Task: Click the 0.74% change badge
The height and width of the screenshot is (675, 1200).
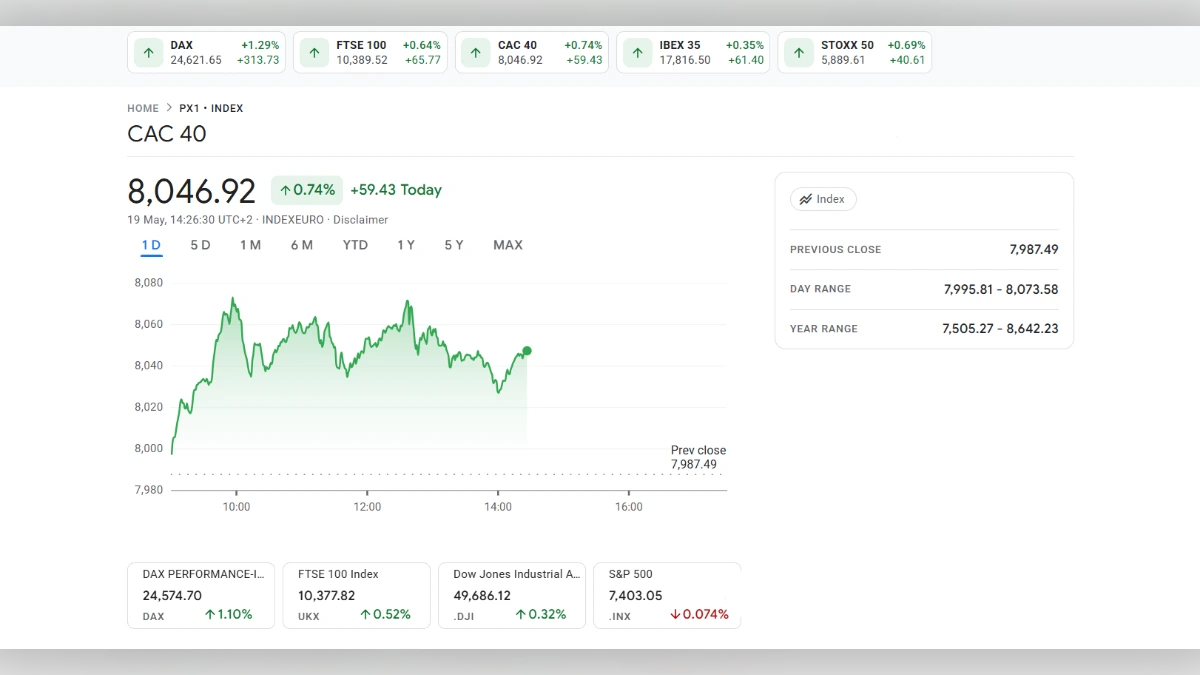Action: pyautogui.click(x=307, y=190)
